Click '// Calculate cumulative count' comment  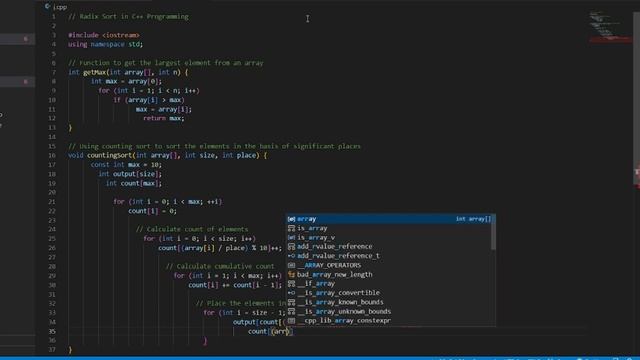pos(220,267)
